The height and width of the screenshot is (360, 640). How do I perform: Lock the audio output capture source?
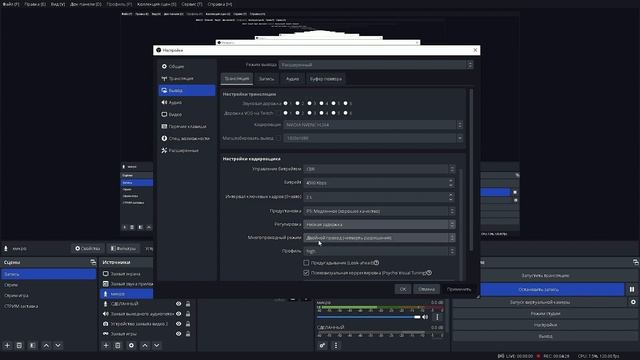point(188,314)
